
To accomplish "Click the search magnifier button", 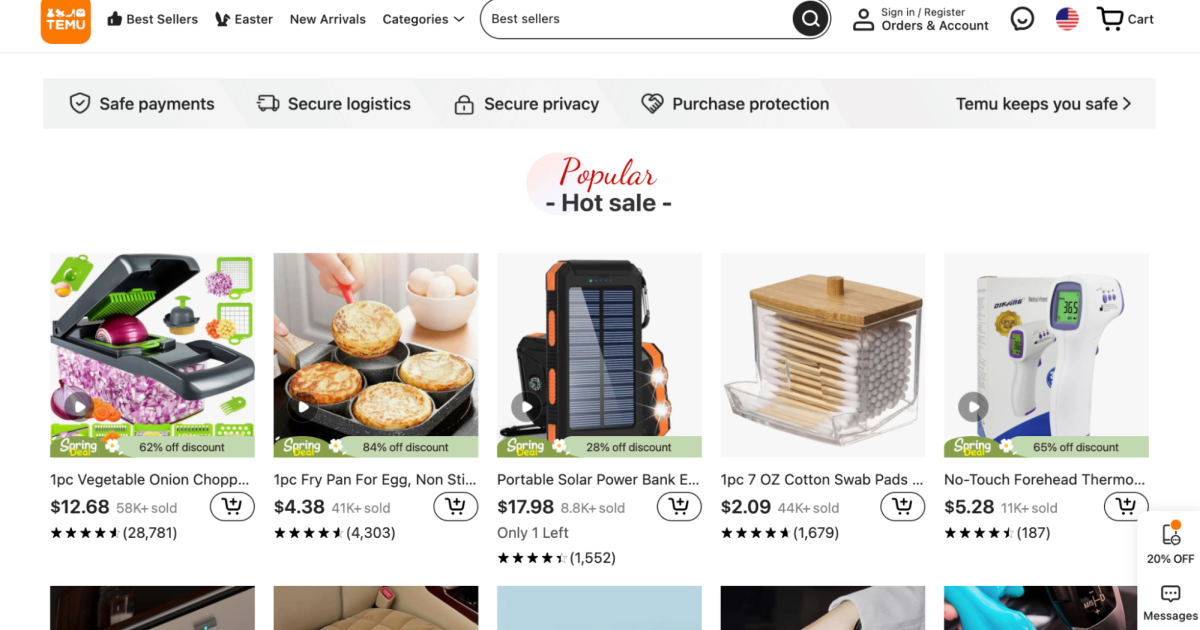I will pyautogui.click(x=810, y=19).
